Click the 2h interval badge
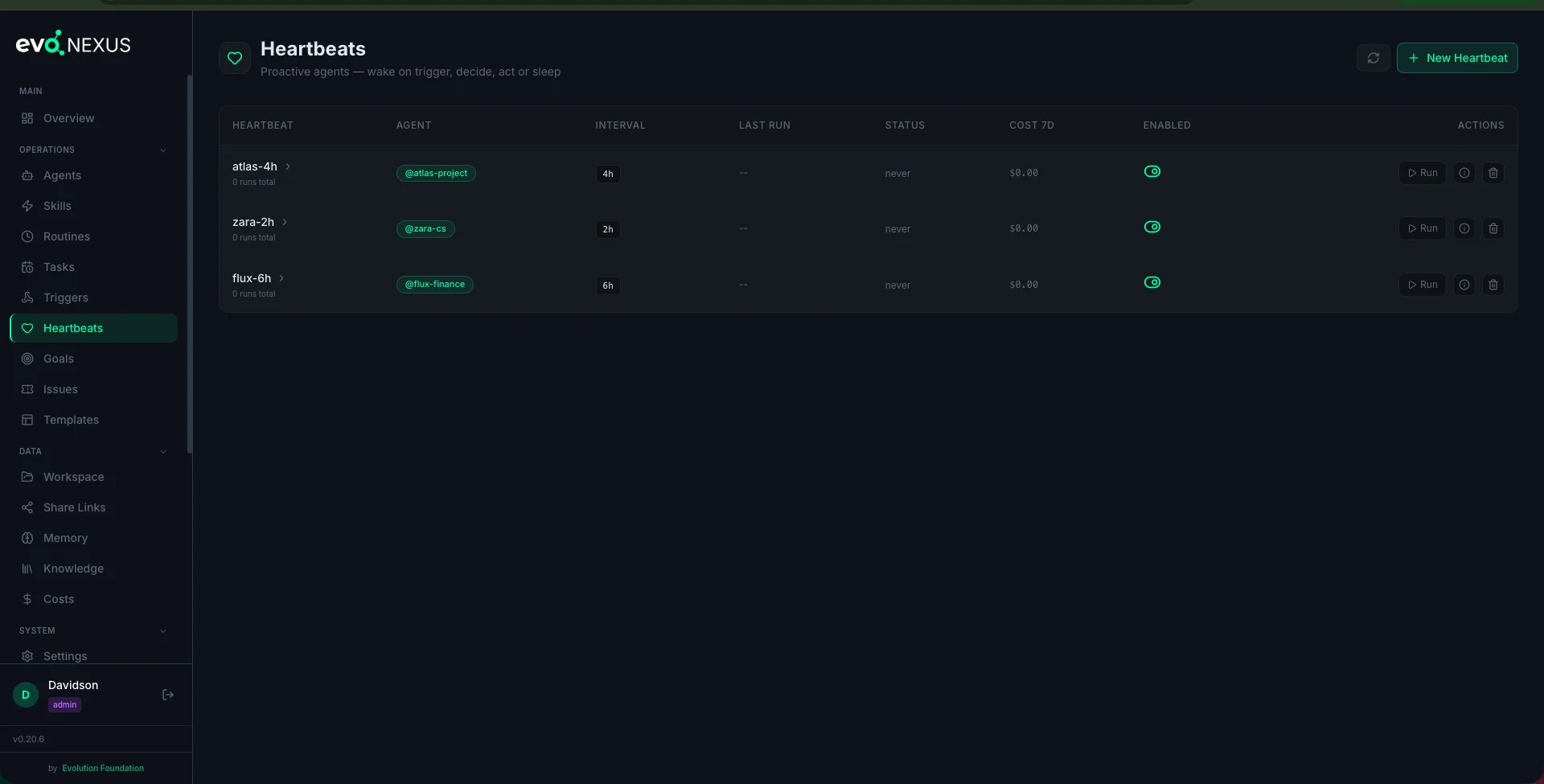Image resolution: width=1544 pixels, height=784 pixels. pyautogui.click(x=608, y=229)
